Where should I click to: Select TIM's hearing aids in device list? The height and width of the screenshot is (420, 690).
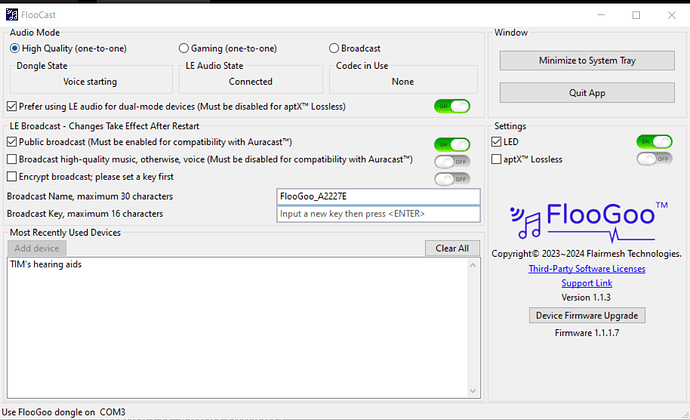[x=46, y=264]
